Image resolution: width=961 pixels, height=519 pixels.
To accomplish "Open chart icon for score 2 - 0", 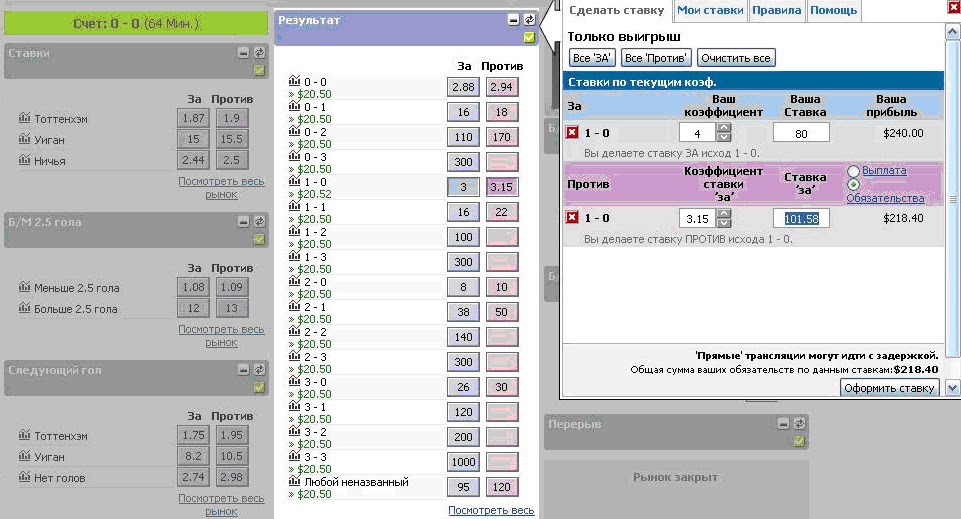I will point(294,281).
